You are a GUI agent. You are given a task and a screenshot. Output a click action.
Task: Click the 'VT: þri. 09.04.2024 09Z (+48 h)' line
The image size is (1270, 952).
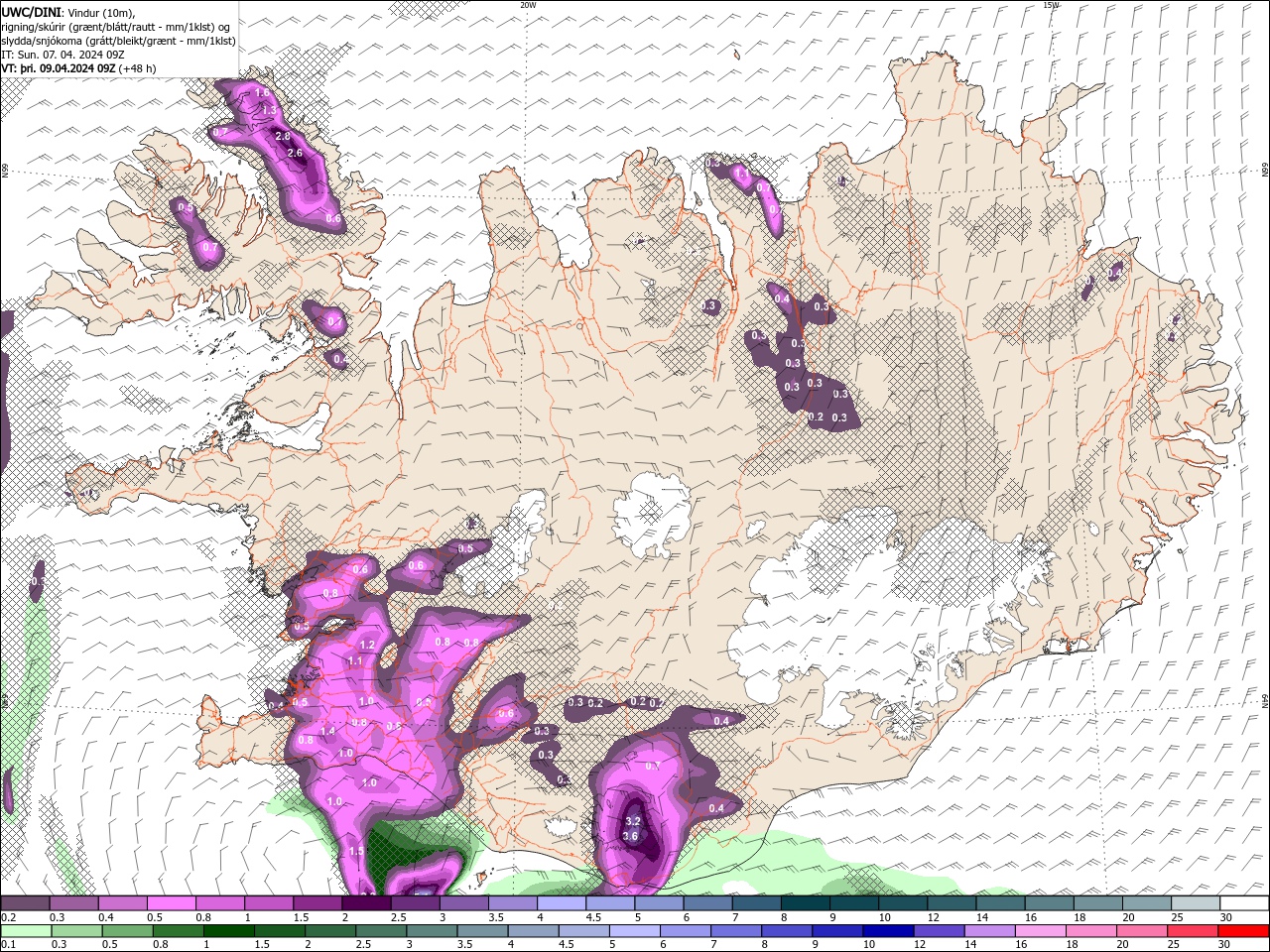(x=78, y=68)
